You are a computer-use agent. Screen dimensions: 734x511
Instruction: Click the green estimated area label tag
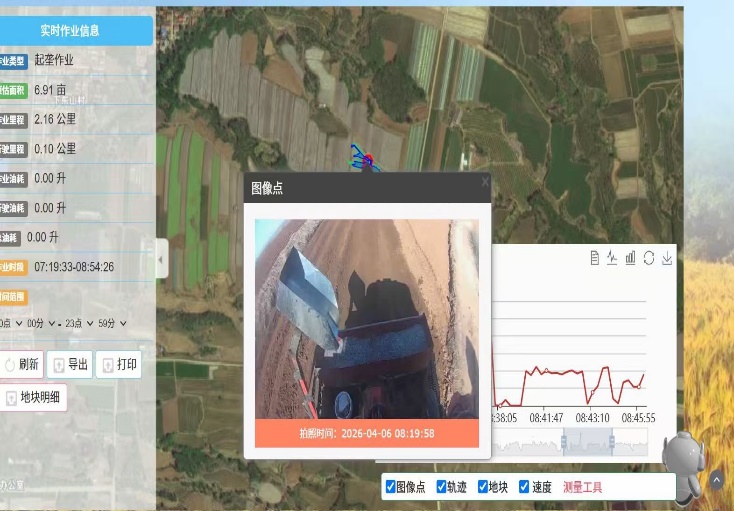click(13, 90)
